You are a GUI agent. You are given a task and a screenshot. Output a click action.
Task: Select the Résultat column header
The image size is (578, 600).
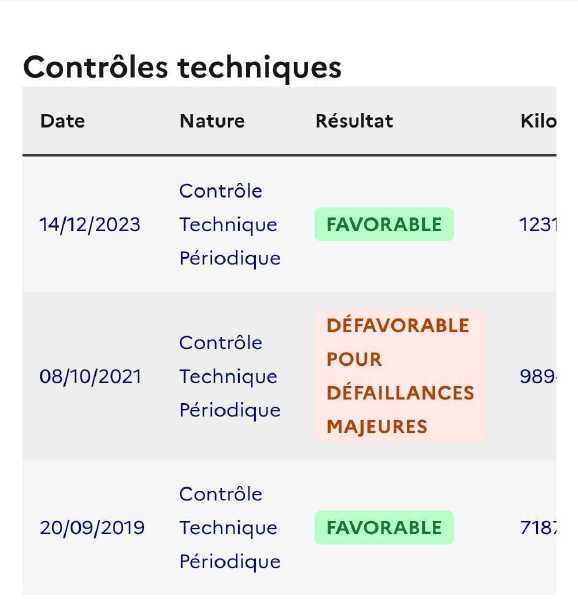[x=354, y=121]
